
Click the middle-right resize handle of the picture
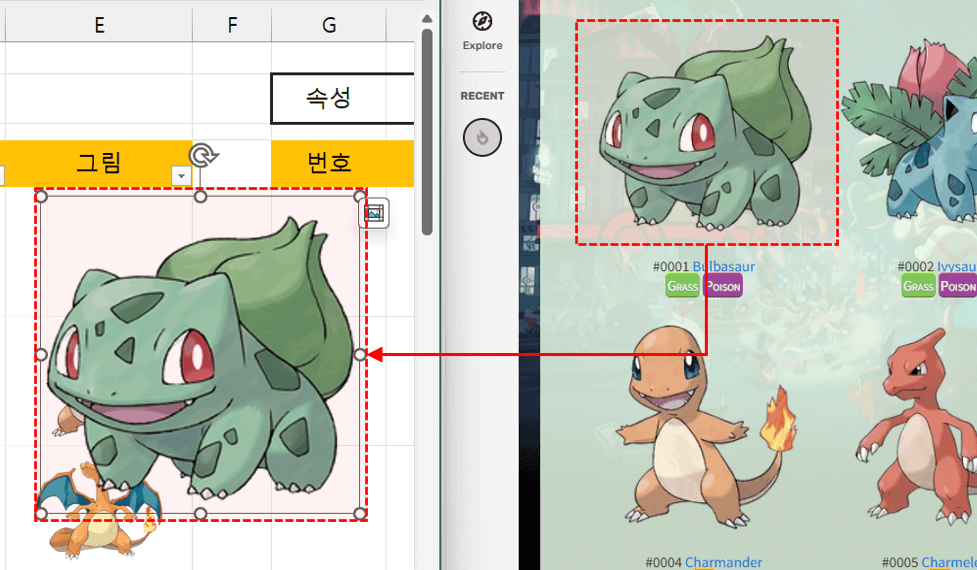point(360,354)
